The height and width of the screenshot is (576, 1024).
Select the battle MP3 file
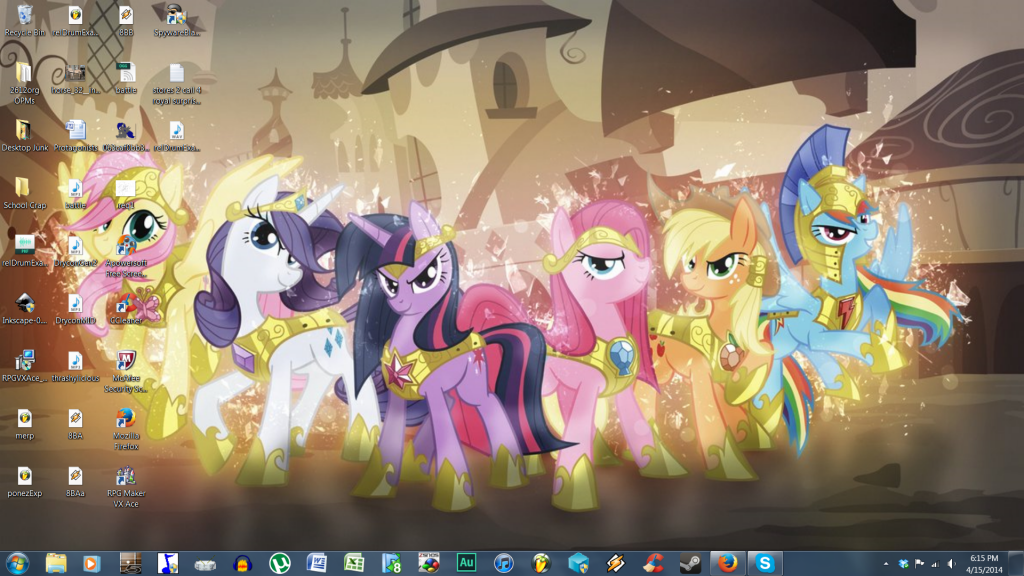[75, 193]
